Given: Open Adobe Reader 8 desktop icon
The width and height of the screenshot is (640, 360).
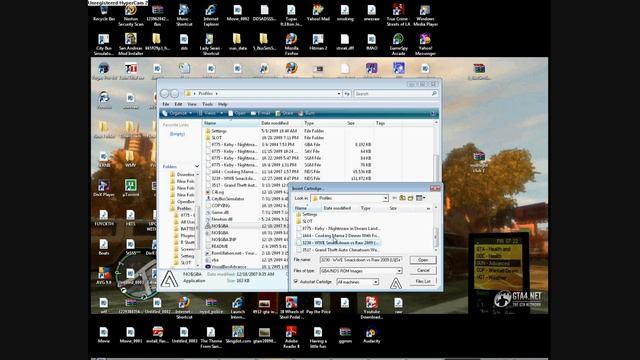Looking at the screenshot, I should 291,338.
